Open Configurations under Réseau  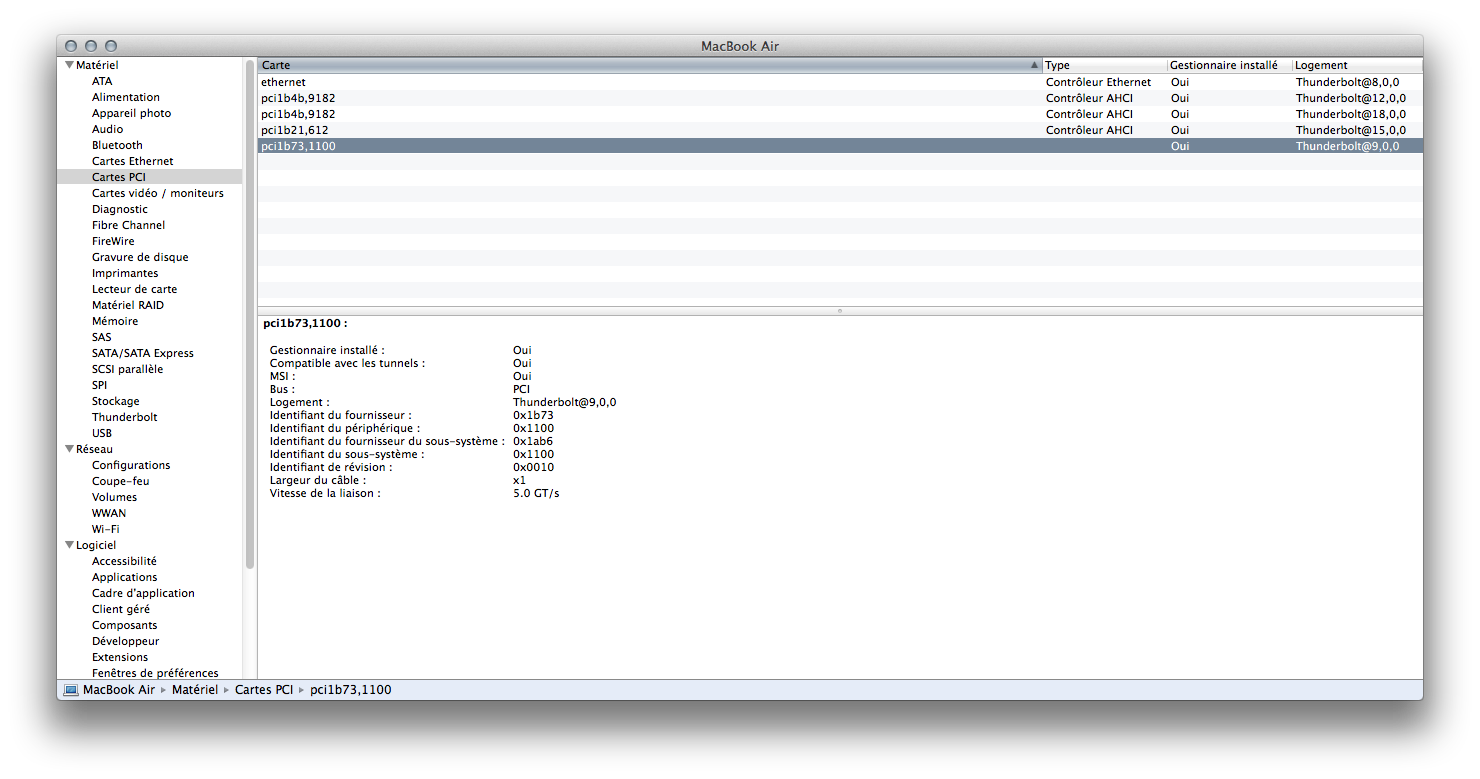pyautogui.click(x=131, y=465)
